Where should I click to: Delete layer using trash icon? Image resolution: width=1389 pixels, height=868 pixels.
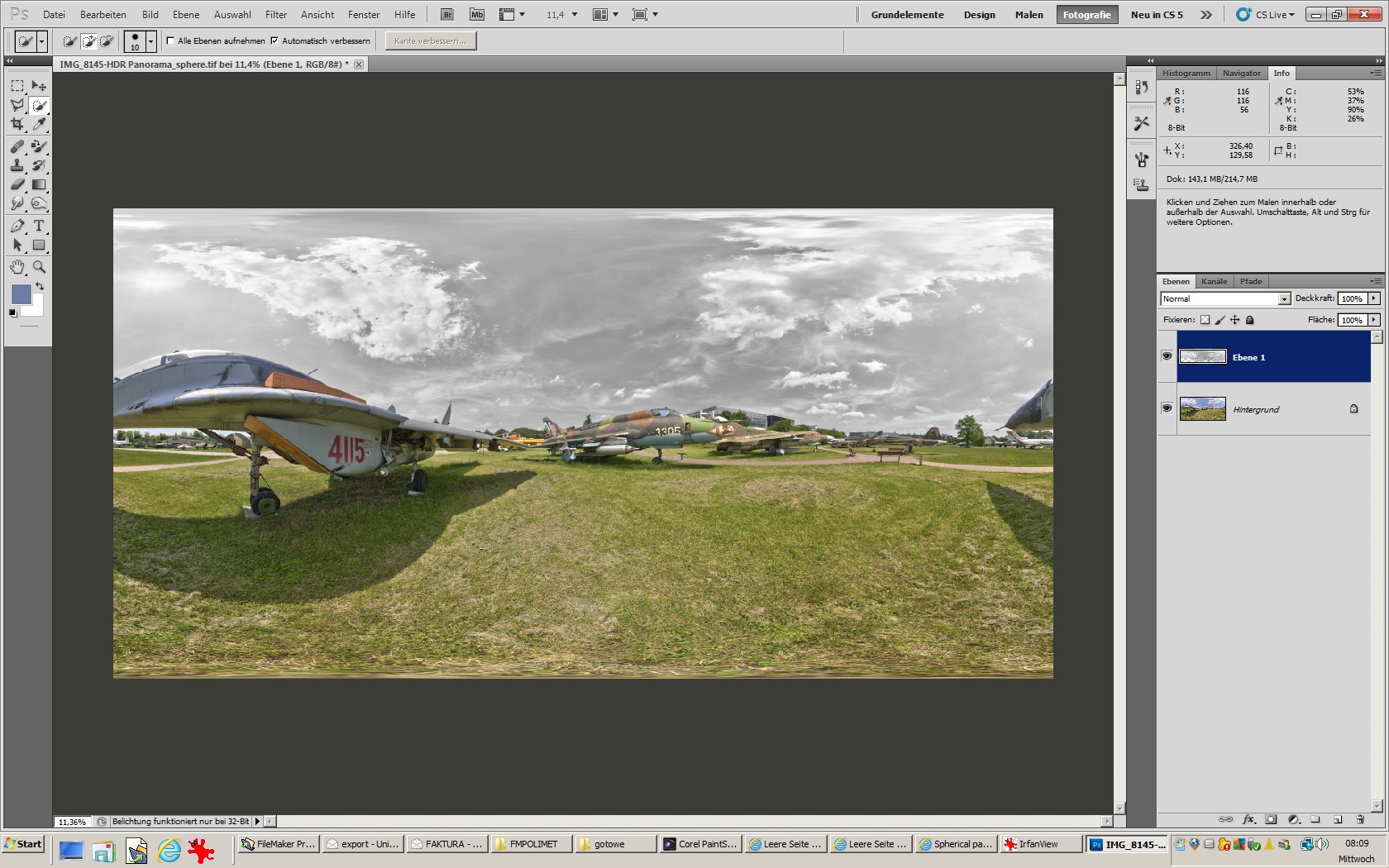(x=1360, y=819)
